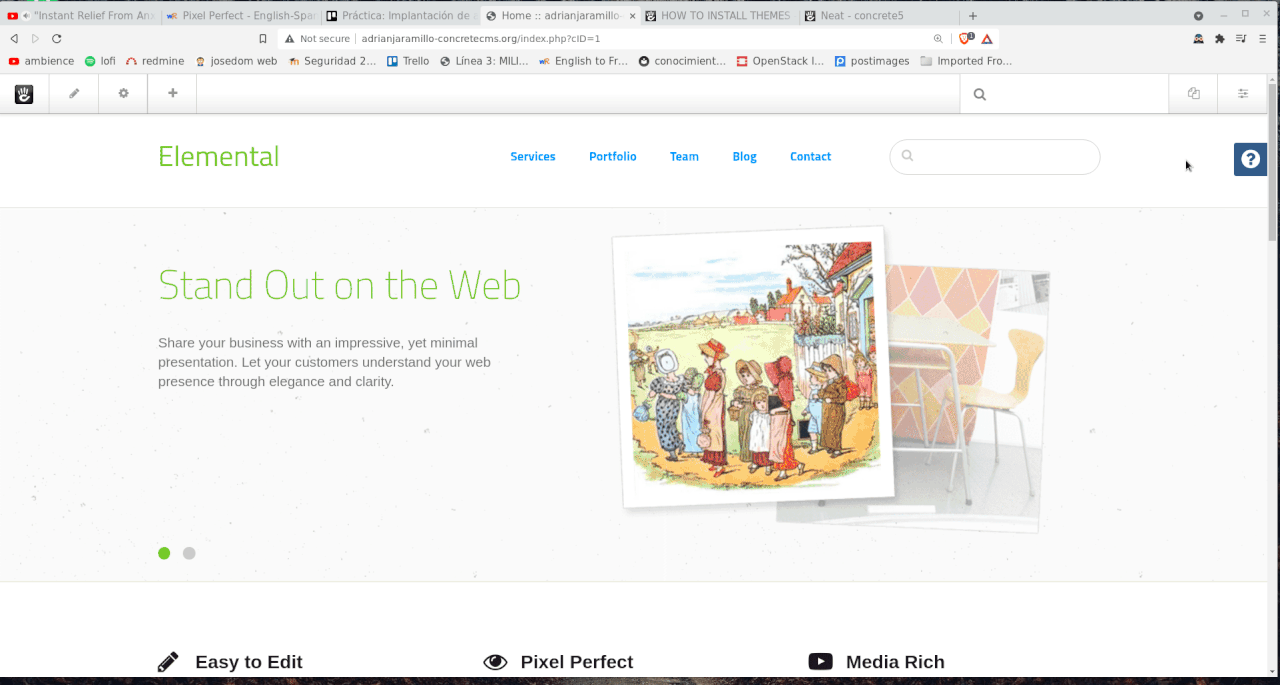
Task: Open the extensions puzzle icon
Action: click(1219, 38)
